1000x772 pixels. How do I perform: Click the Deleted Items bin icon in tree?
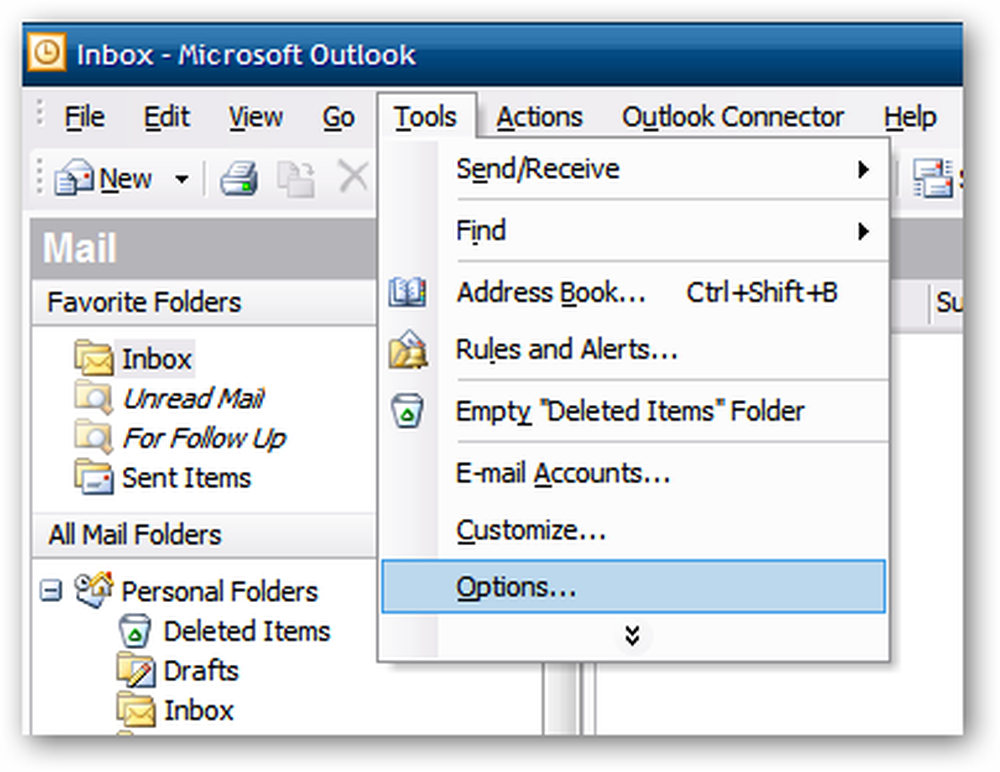coord(135,630)
